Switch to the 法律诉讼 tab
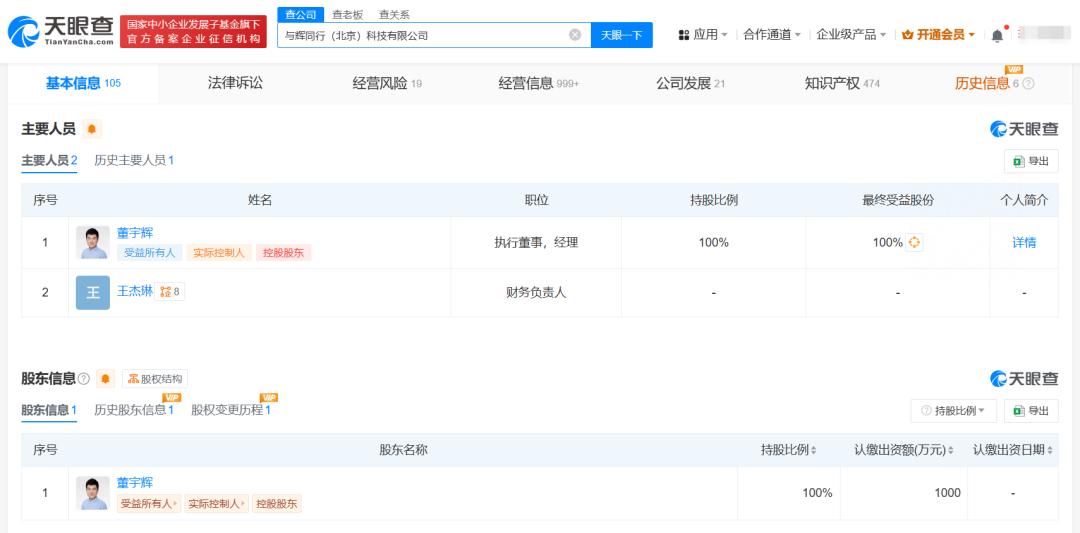The width and height of the screenshot is (1080, 533). click(x=235, y=83)
